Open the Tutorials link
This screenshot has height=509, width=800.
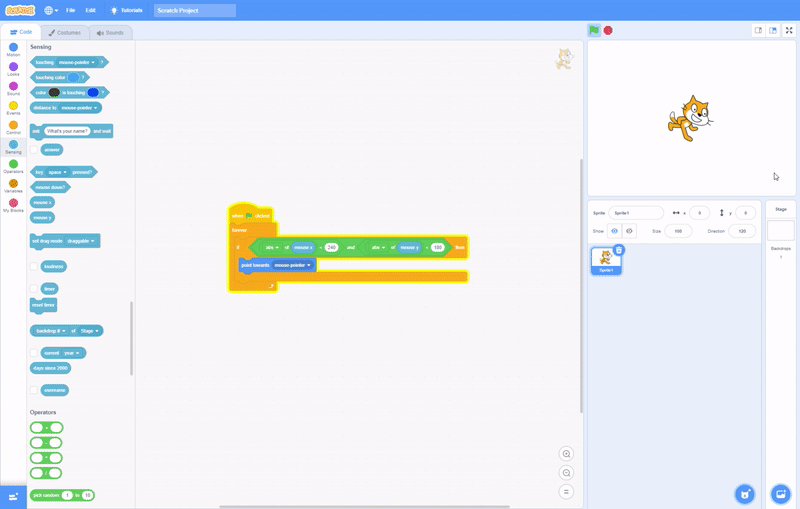[x=126, y=10]
